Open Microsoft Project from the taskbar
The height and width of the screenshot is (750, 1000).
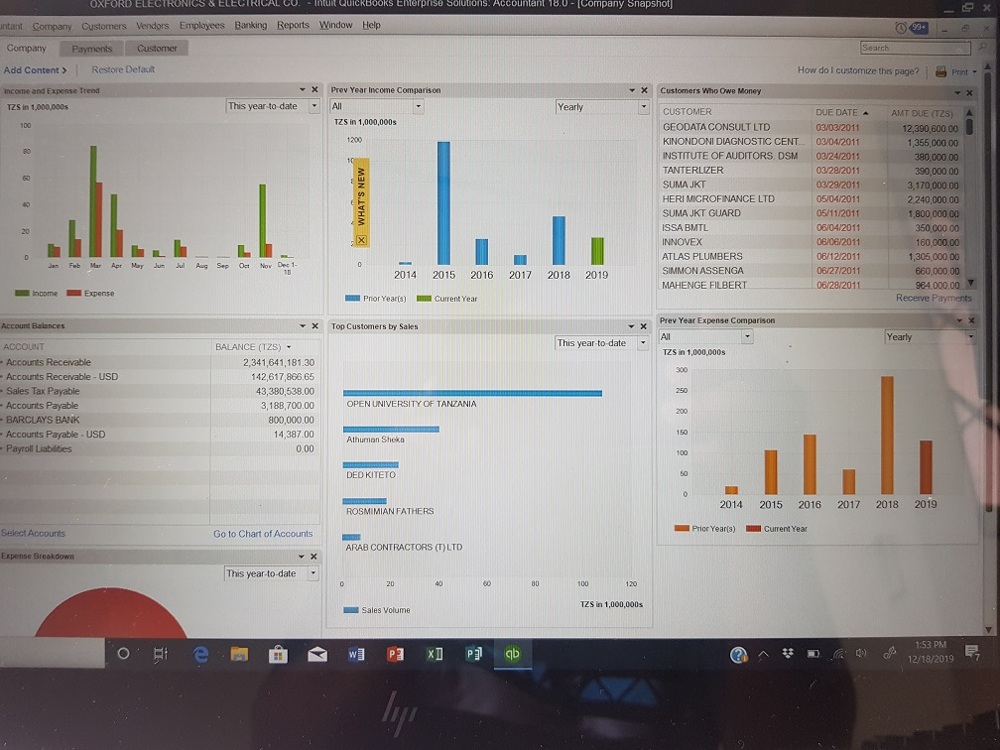pos(474,654)
